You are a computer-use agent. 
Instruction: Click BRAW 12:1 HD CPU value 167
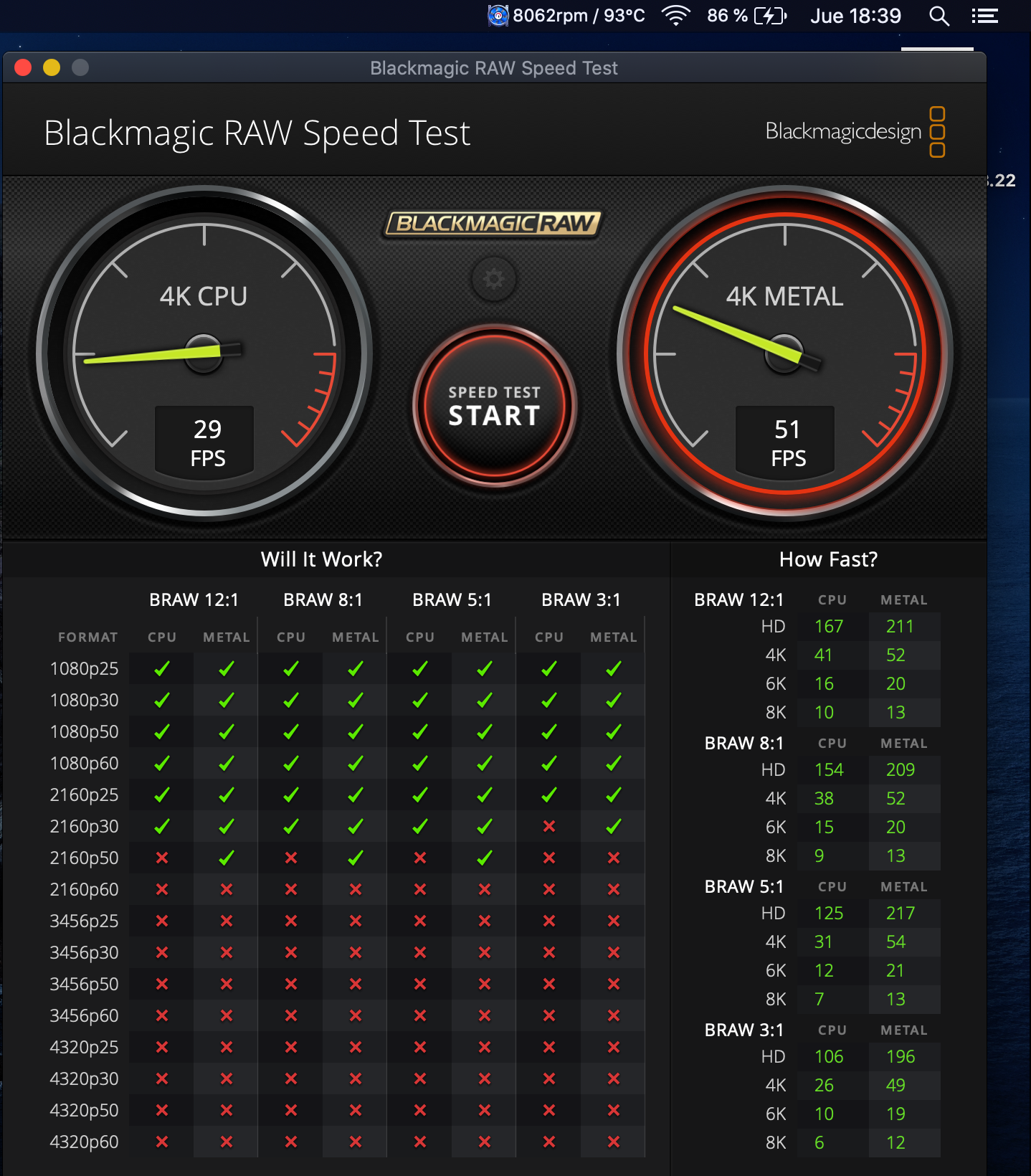coord(829,626)
